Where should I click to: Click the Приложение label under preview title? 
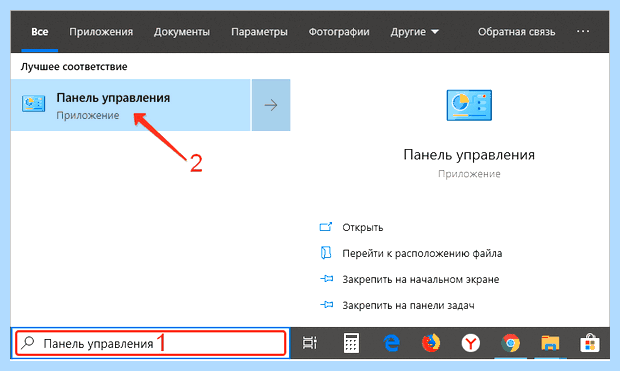[x=469, y=174]
